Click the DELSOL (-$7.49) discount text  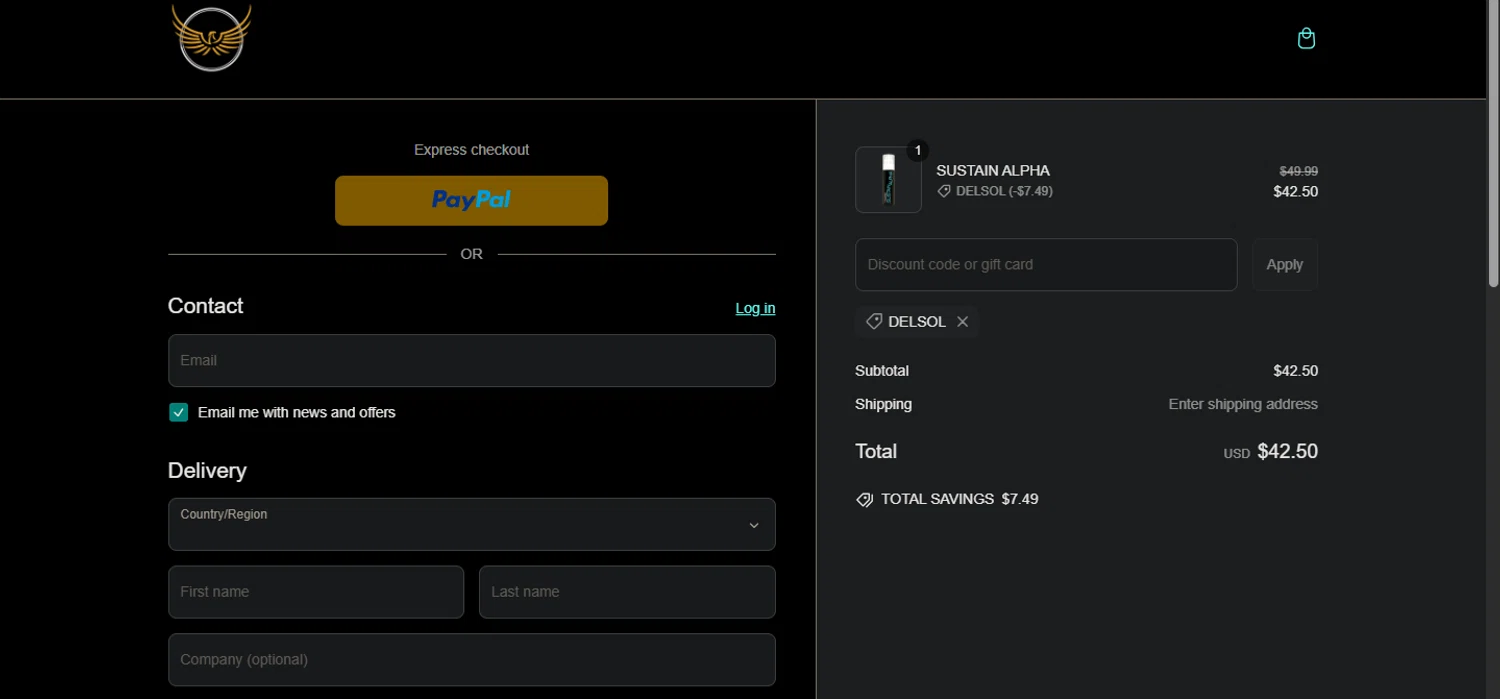[x=1004, y=191]
